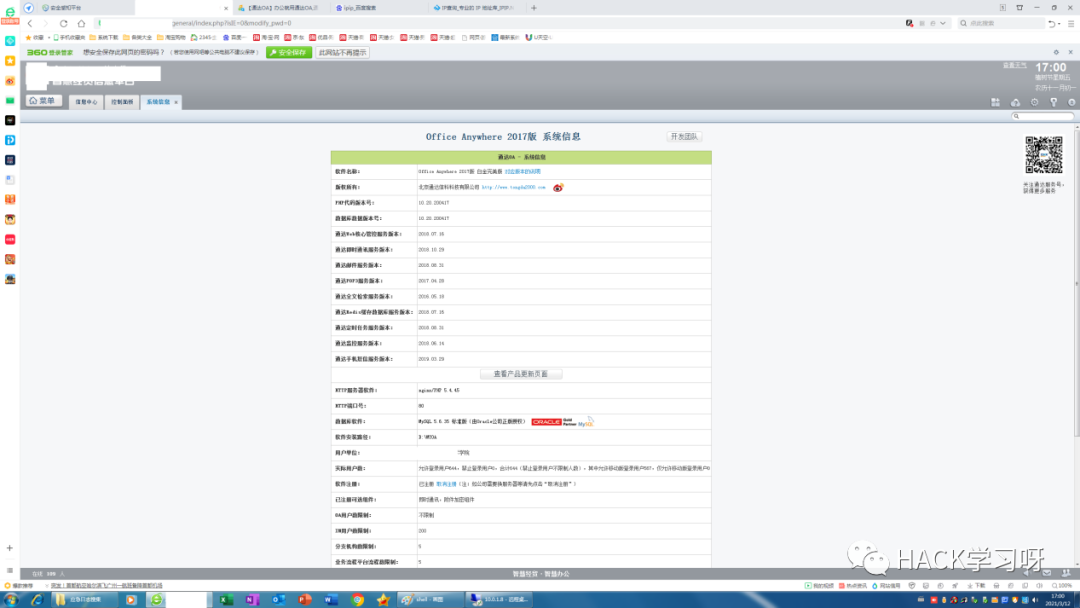Click the browser address bar URL
Screen dimensions: 1080x608
(x=231, y=23)
